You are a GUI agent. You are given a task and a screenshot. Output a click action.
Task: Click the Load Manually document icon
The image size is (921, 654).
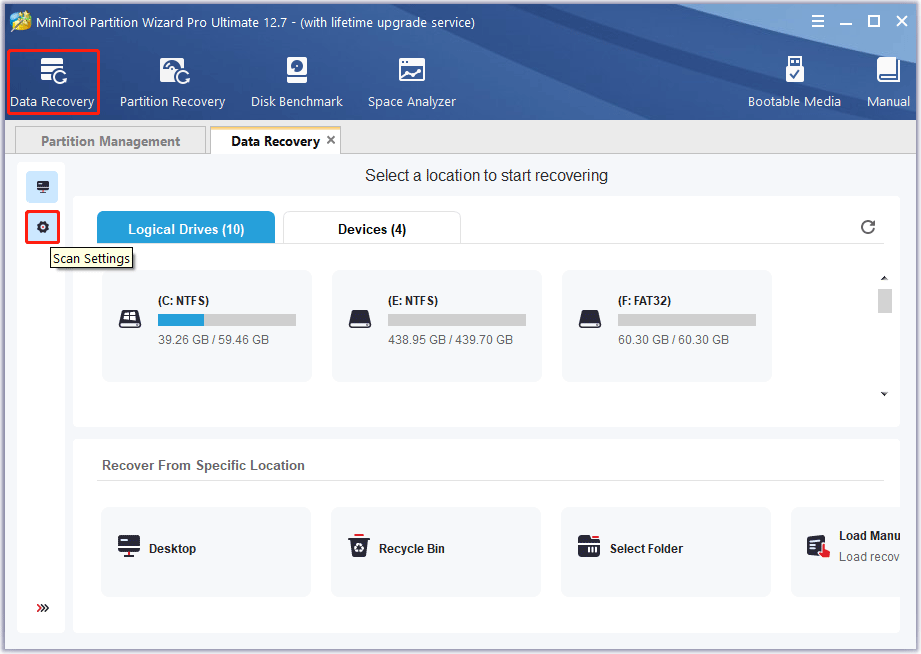pos(818,546)
